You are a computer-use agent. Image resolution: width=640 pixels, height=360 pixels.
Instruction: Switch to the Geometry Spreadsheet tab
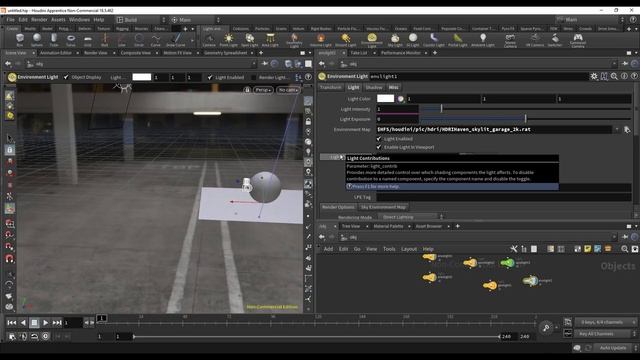(226, 53)
